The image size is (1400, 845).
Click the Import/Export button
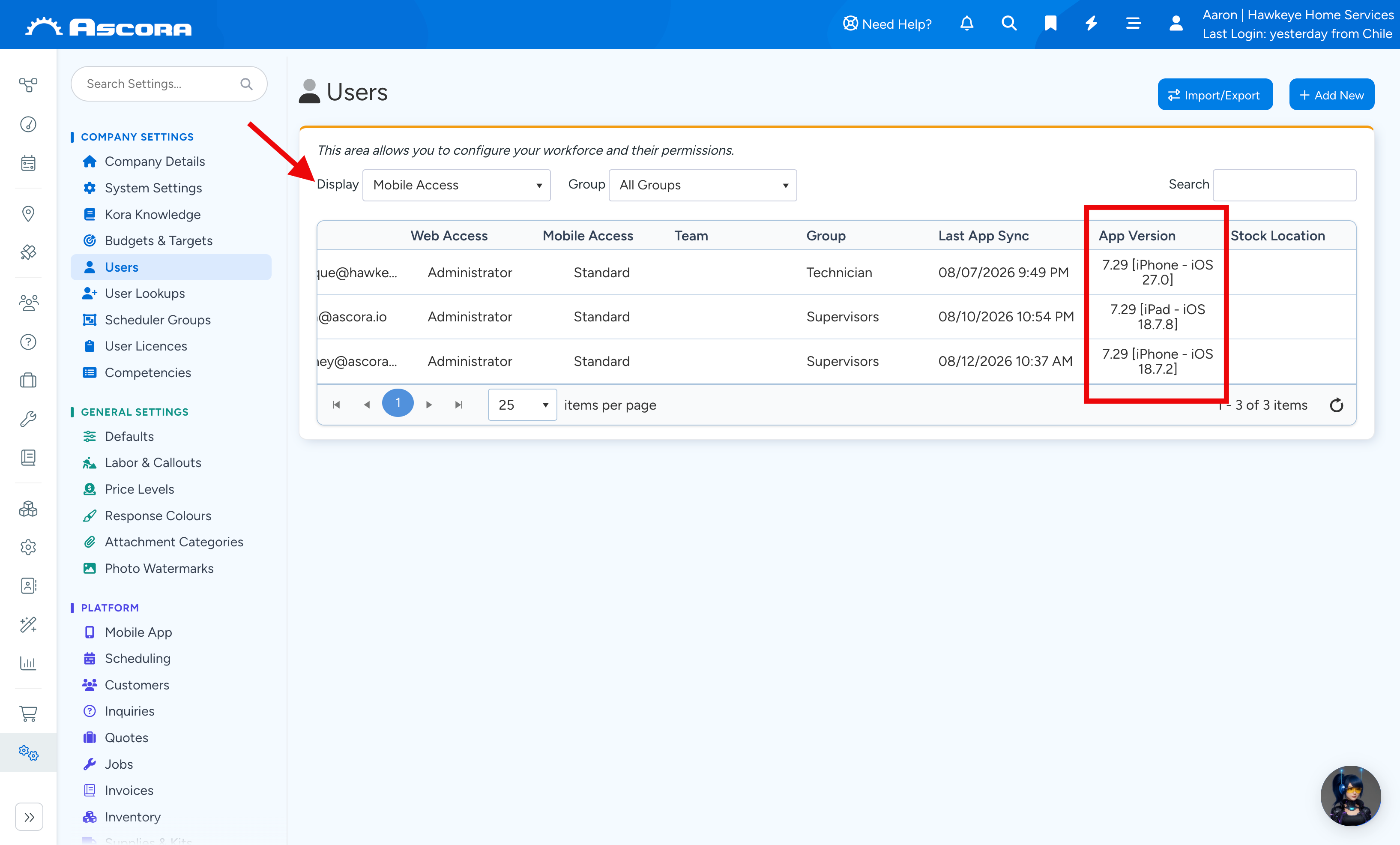click(1215, 95)
